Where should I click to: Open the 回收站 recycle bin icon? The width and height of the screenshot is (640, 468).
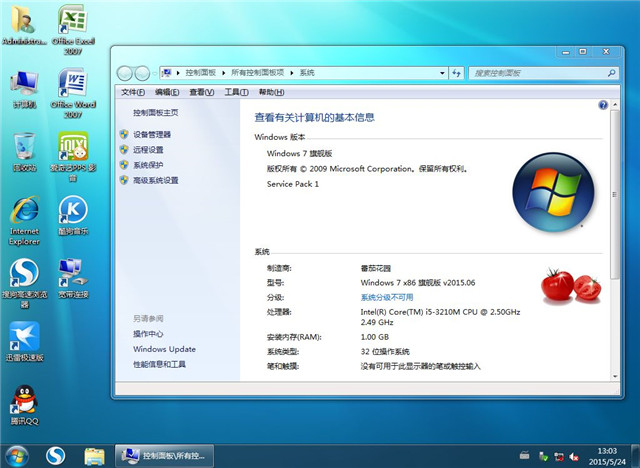(x=24, y=152)
